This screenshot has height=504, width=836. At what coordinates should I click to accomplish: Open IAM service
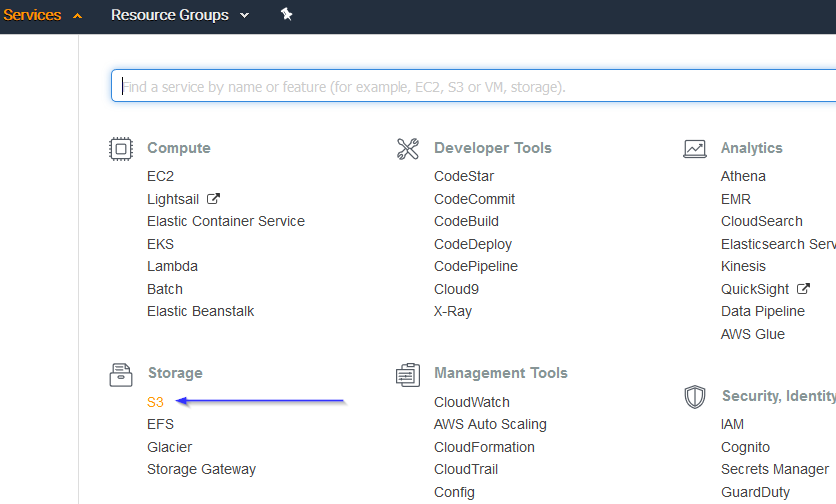(x=732, y=424)
